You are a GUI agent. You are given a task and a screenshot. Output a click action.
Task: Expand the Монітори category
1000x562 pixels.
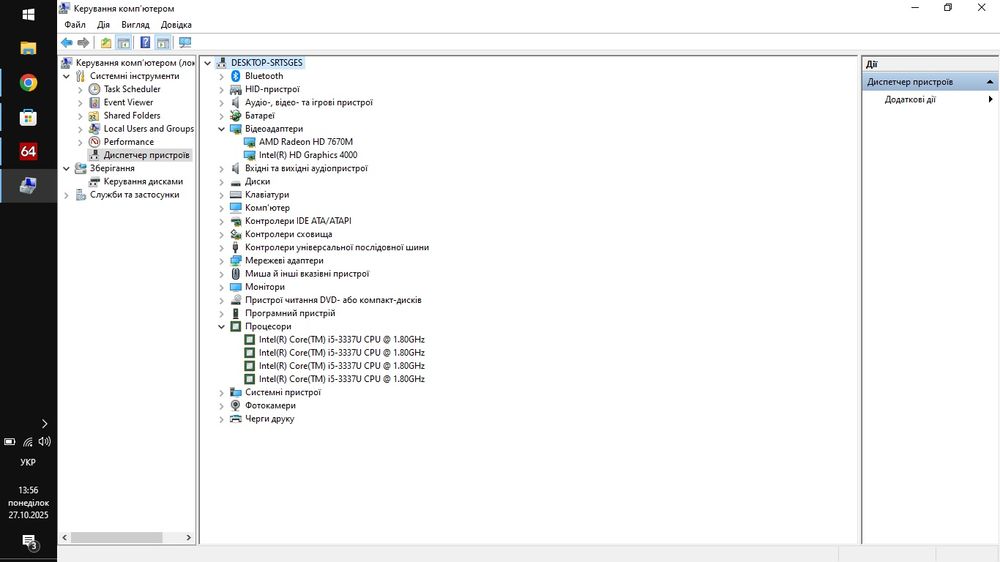pyautogui.click(x=221, y=287)
